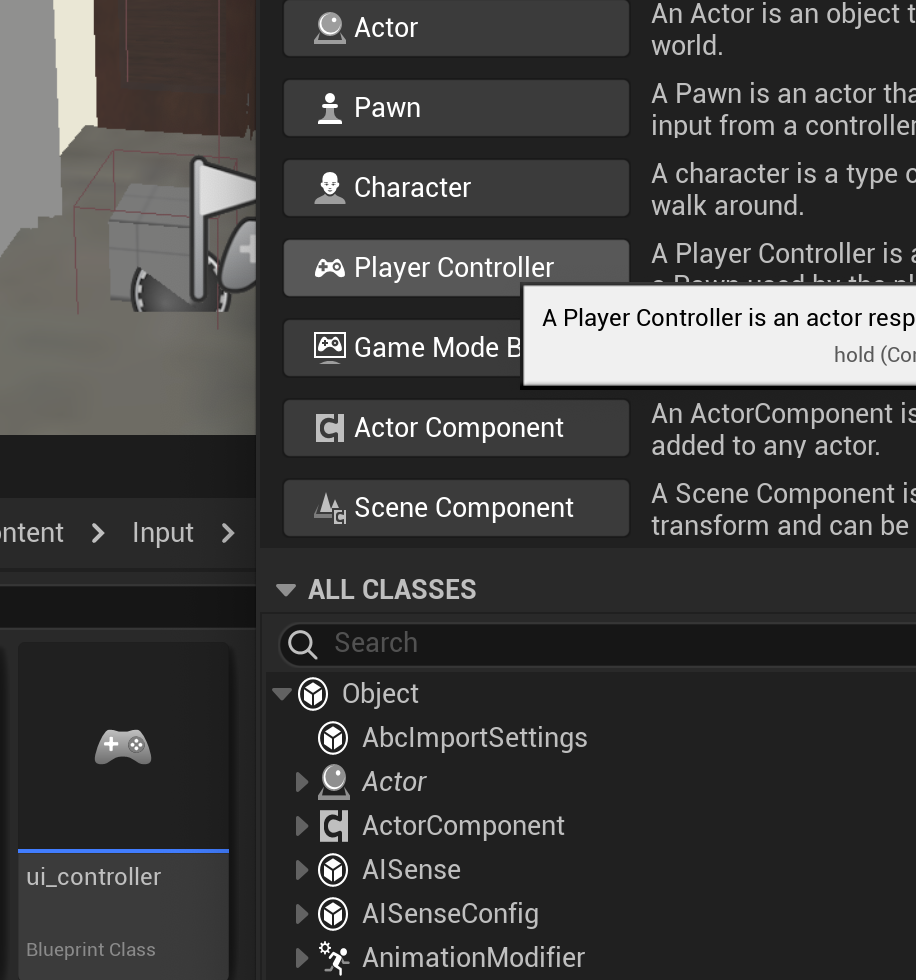
Task: Choose Scene Component as the parent class
Action: click(456, 508)
